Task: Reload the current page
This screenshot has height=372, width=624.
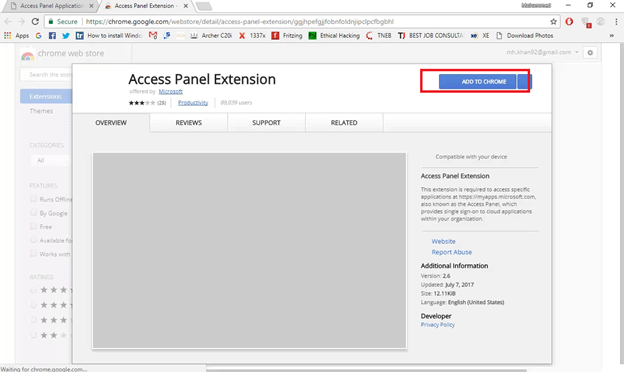Action: [35, 21]
